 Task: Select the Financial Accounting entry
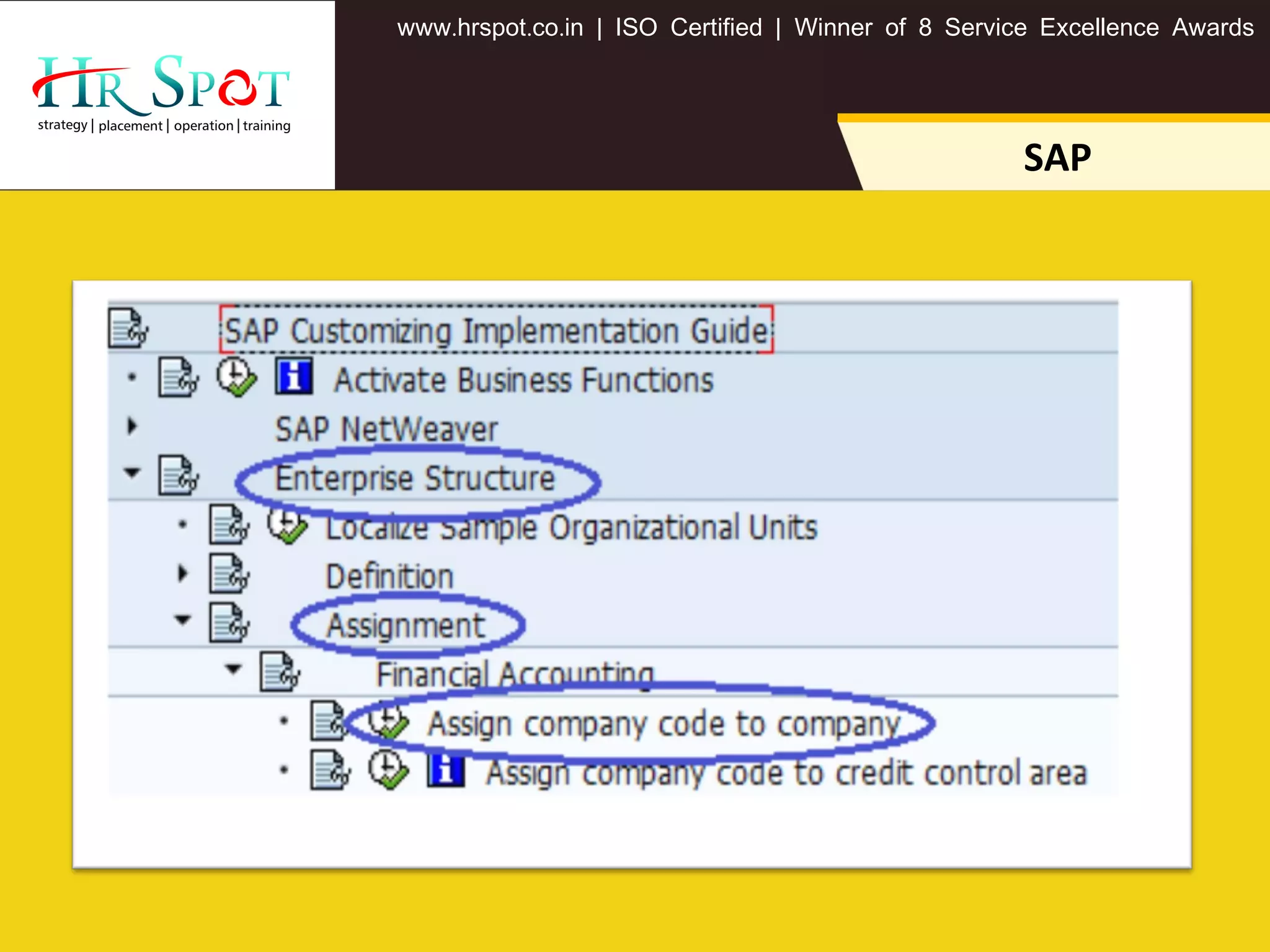point(515,674)
